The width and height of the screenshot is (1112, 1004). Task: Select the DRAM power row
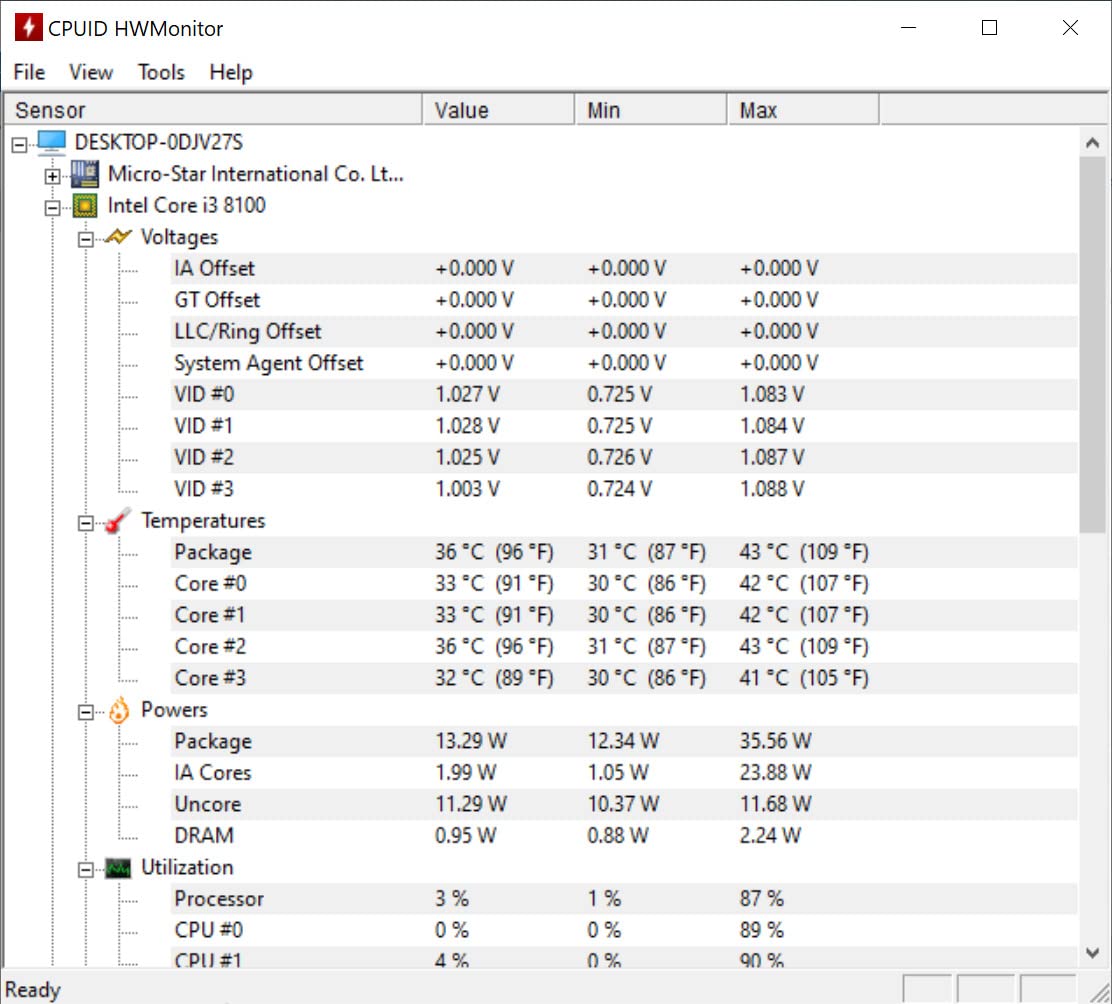coord(624,836)
